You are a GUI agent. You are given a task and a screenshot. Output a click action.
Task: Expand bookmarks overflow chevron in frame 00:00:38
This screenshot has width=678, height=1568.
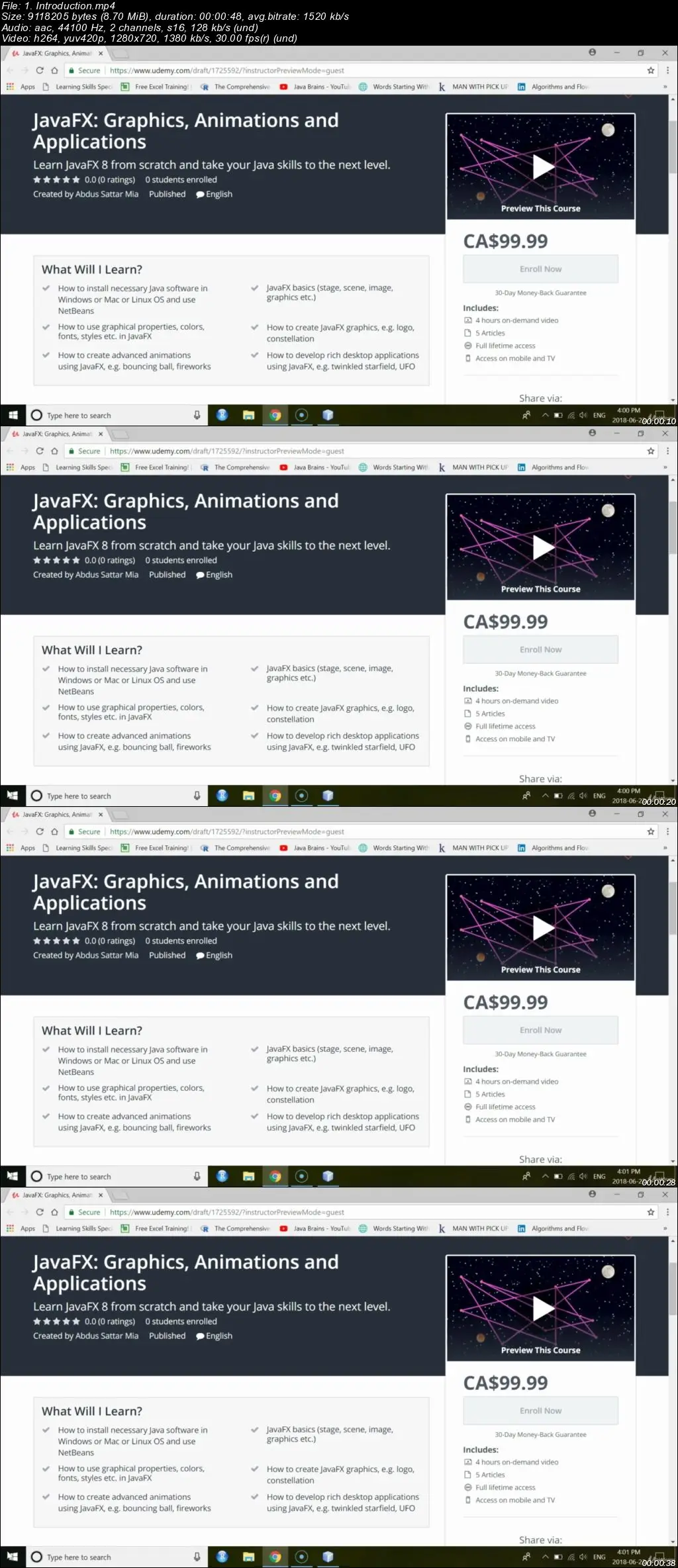pos(665,1228)
